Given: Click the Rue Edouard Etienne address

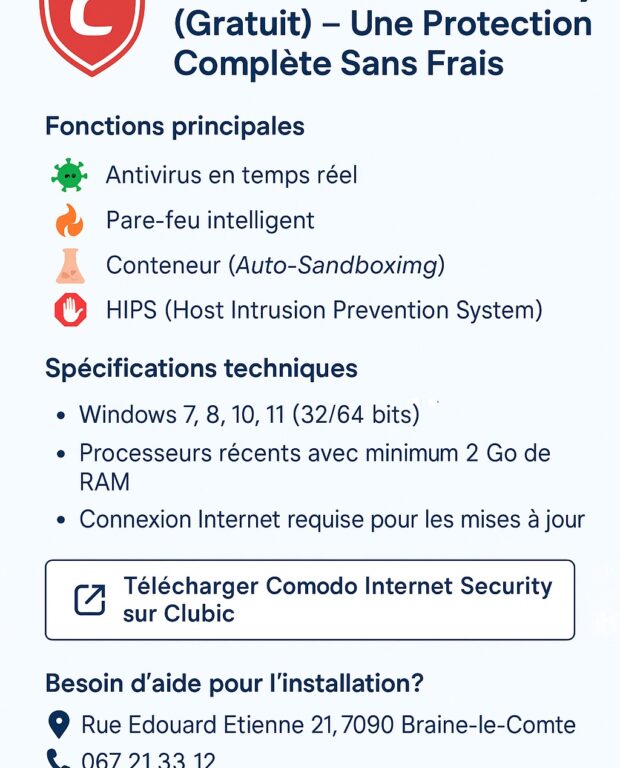Looking at the screenshot, I should (x=328, y=725).
